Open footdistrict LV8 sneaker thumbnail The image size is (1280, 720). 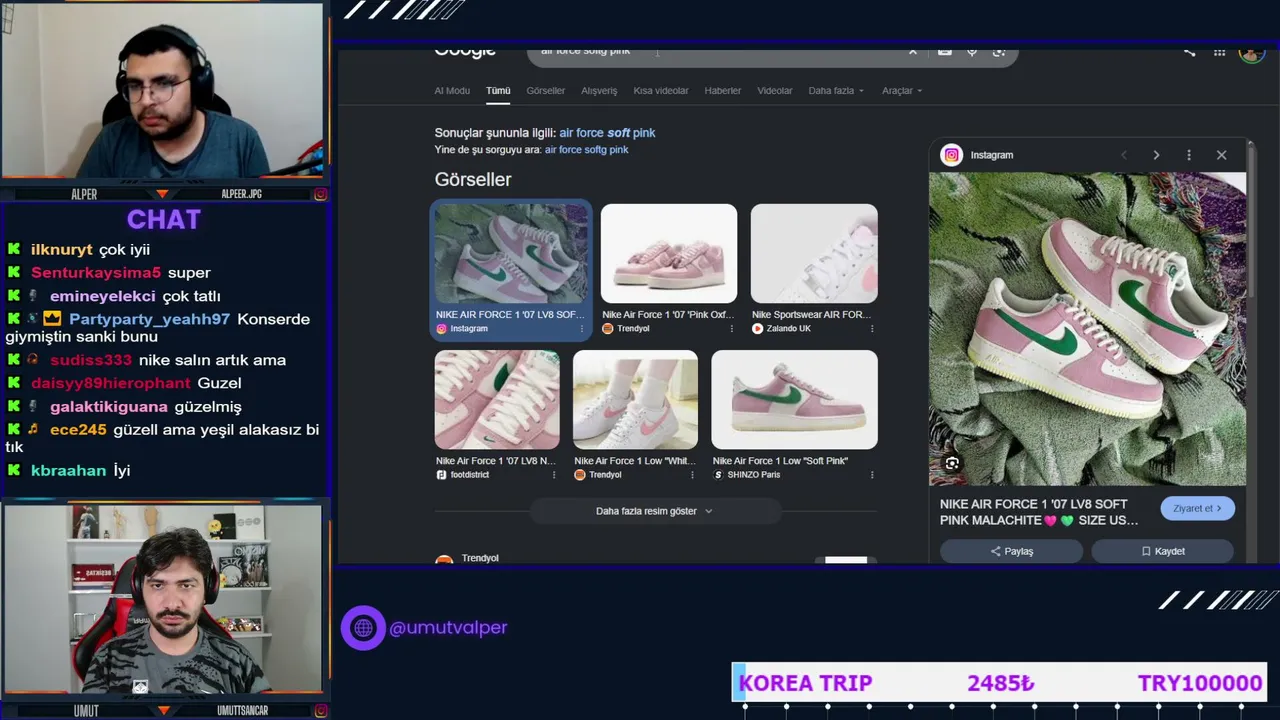click(x=497, y=400)
